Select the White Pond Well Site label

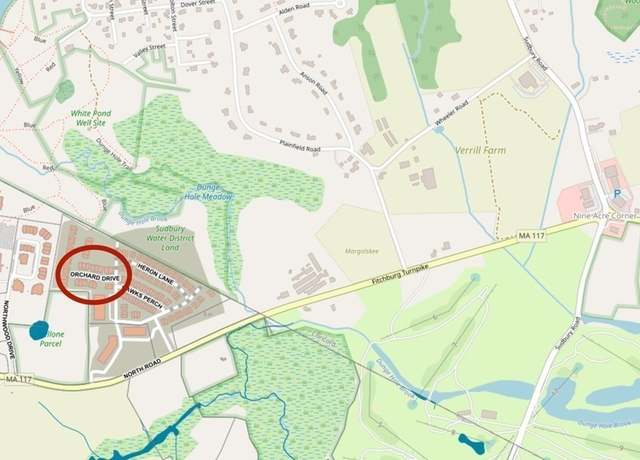(91, 118)
